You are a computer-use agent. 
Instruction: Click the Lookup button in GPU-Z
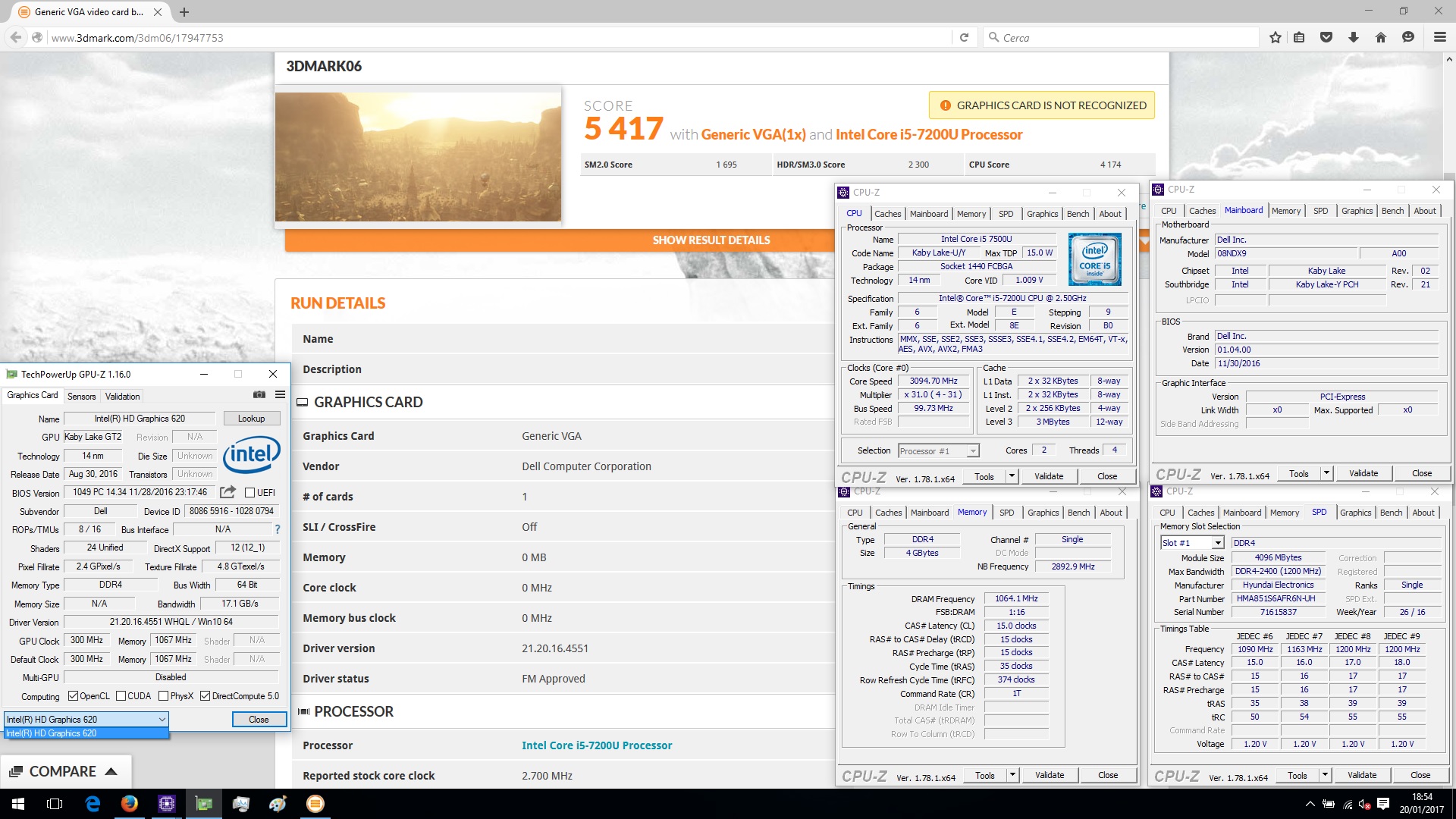coord(252,419)
